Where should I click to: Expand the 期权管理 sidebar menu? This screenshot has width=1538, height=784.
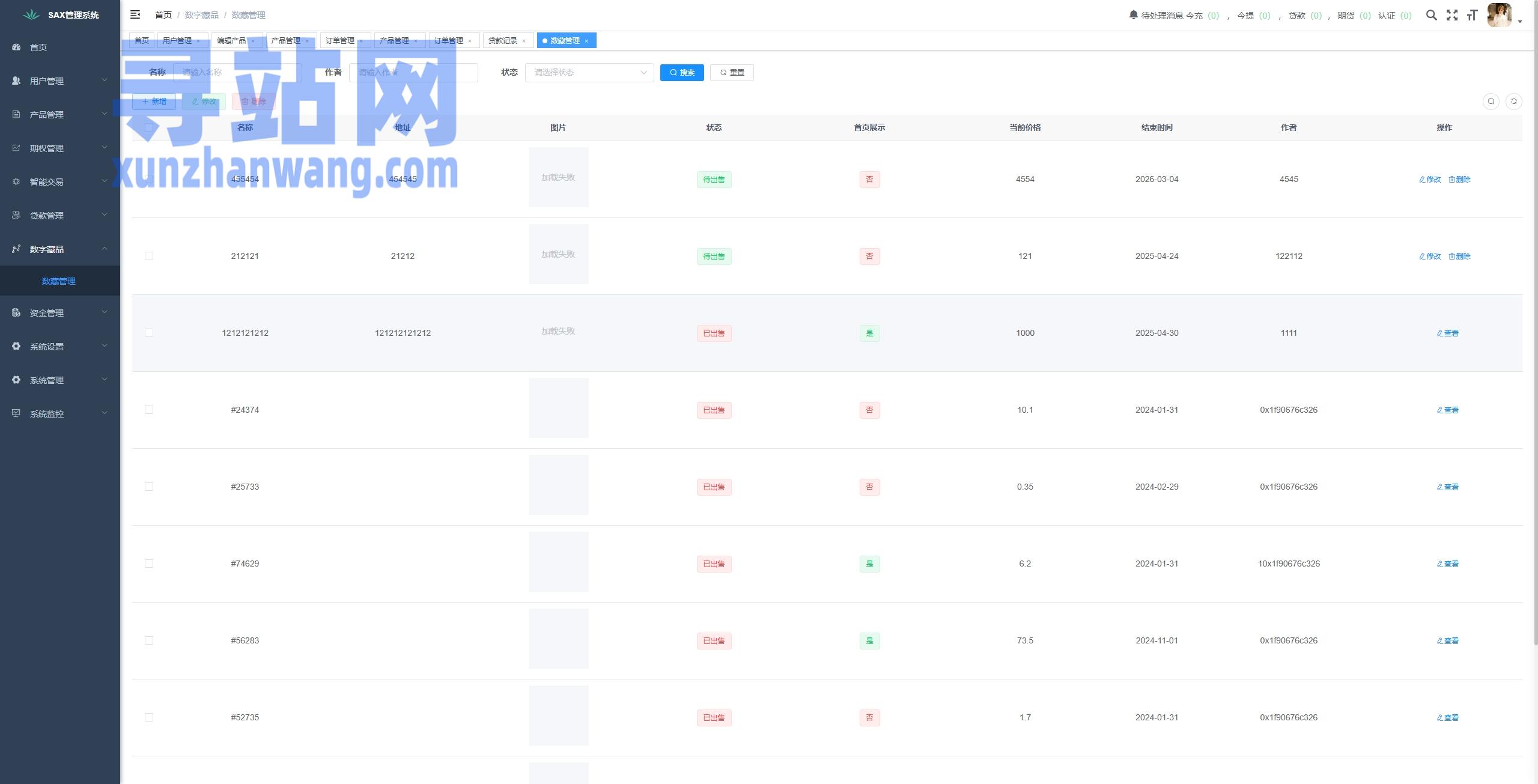[x=105, y=147]
